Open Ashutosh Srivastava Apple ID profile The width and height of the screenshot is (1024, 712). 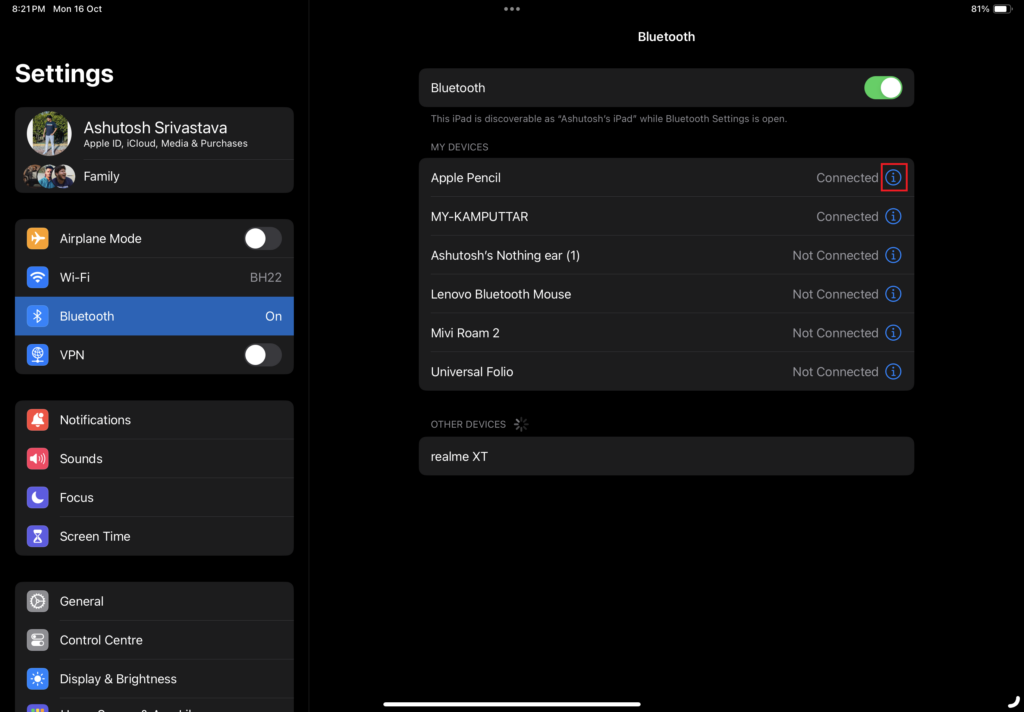[154, 133]
